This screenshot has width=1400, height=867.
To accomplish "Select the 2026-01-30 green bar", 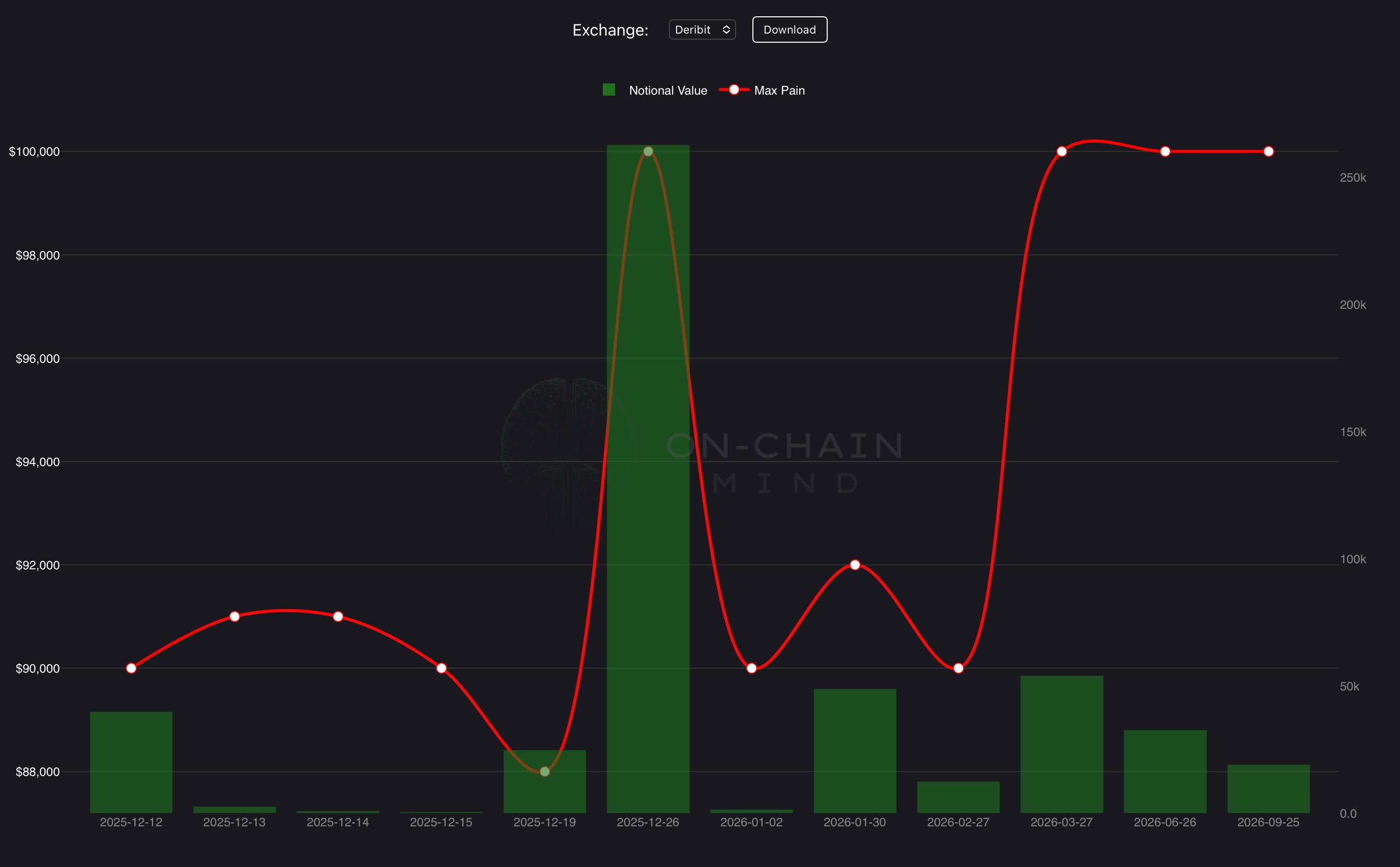I will click(855, 751).
